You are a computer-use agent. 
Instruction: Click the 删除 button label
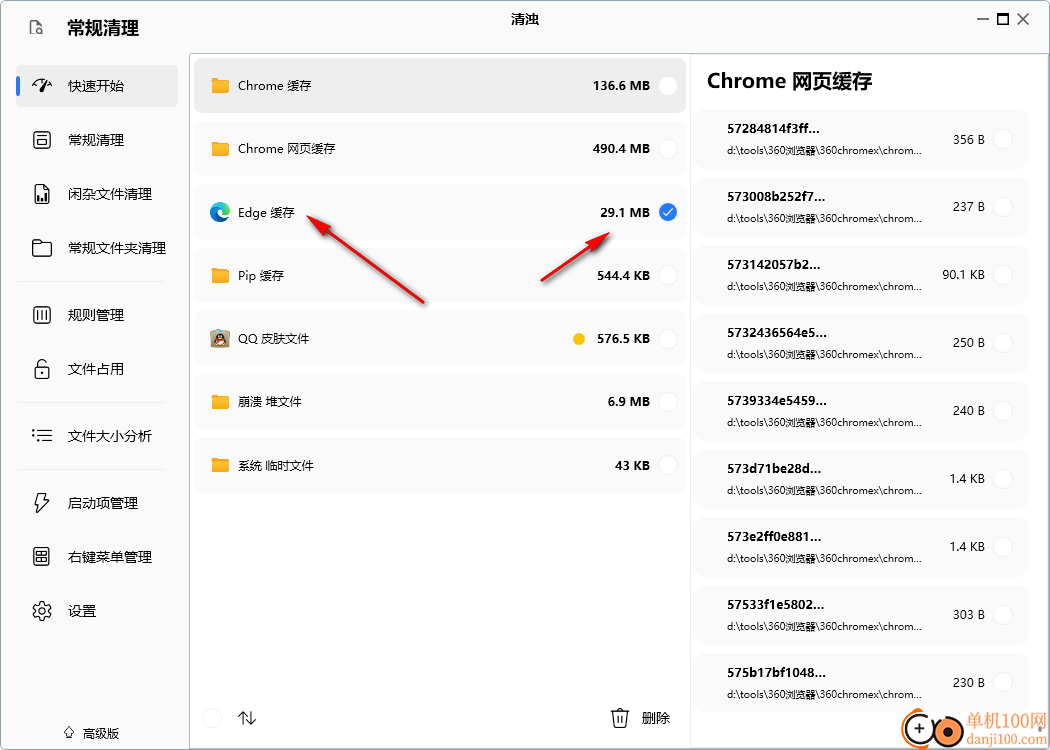tap(656, 719)
